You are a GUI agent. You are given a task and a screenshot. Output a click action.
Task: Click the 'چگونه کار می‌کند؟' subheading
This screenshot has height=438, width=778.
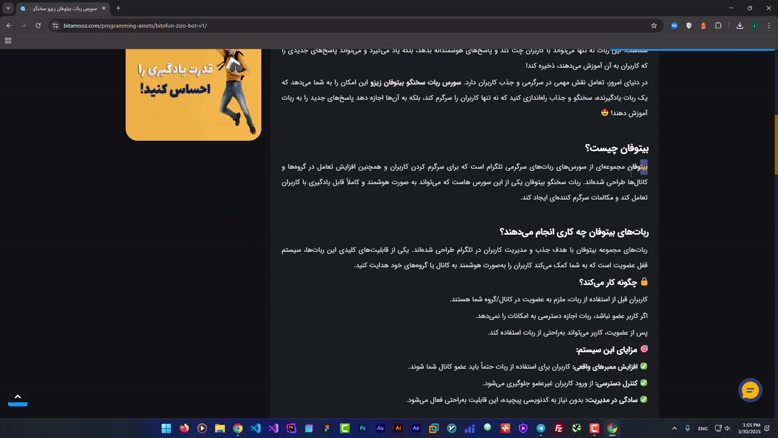point(608,282)
